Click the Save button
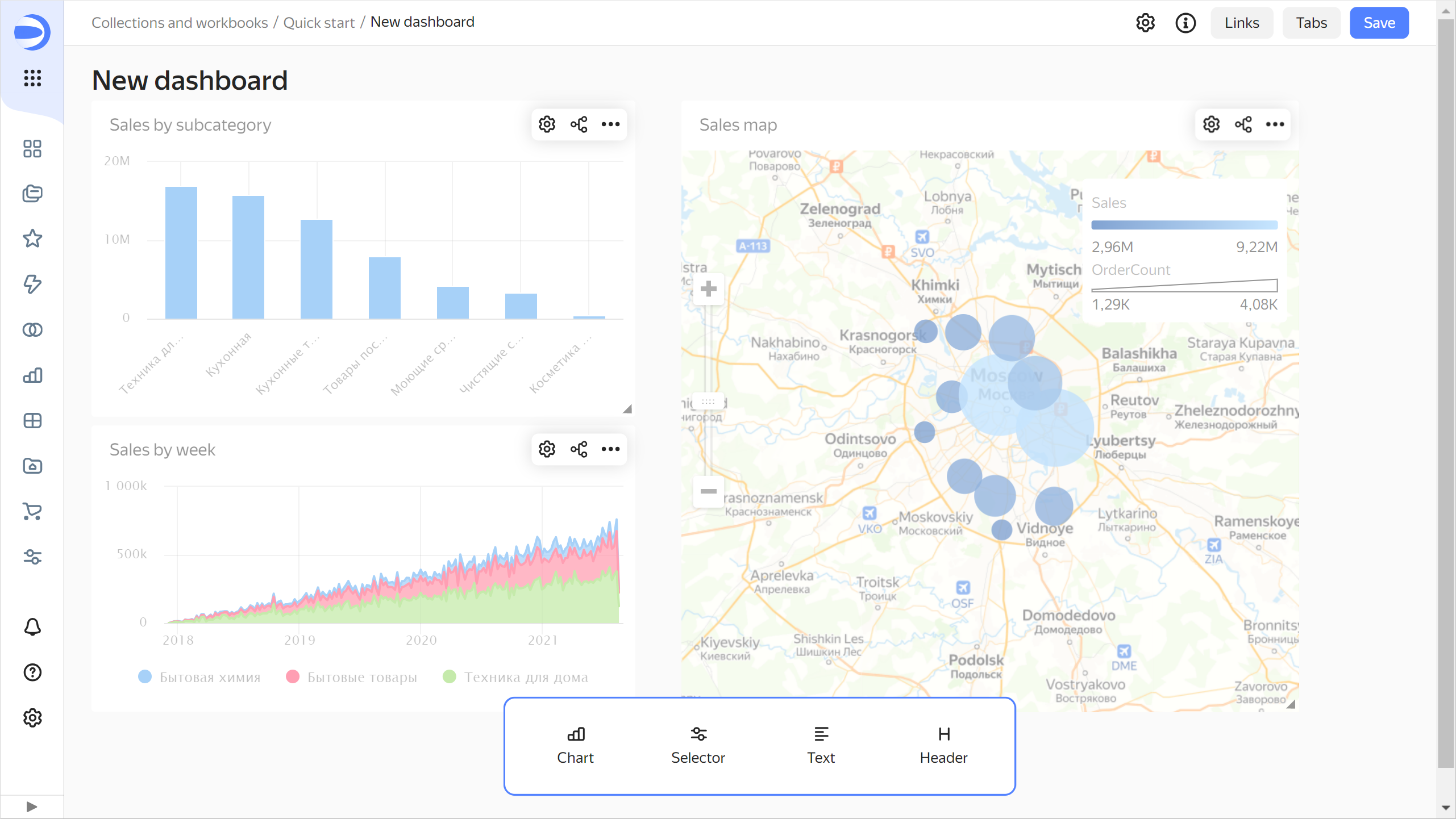The height and width of the screenshot is (819, 1456). pyautogui.click(x=1379, y=23)
